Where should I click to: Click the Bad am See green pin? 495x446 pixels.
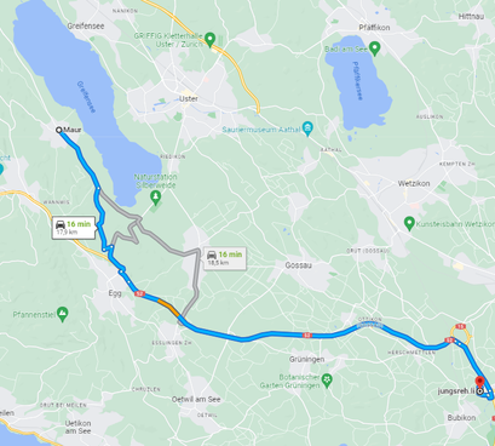[375, 49]
